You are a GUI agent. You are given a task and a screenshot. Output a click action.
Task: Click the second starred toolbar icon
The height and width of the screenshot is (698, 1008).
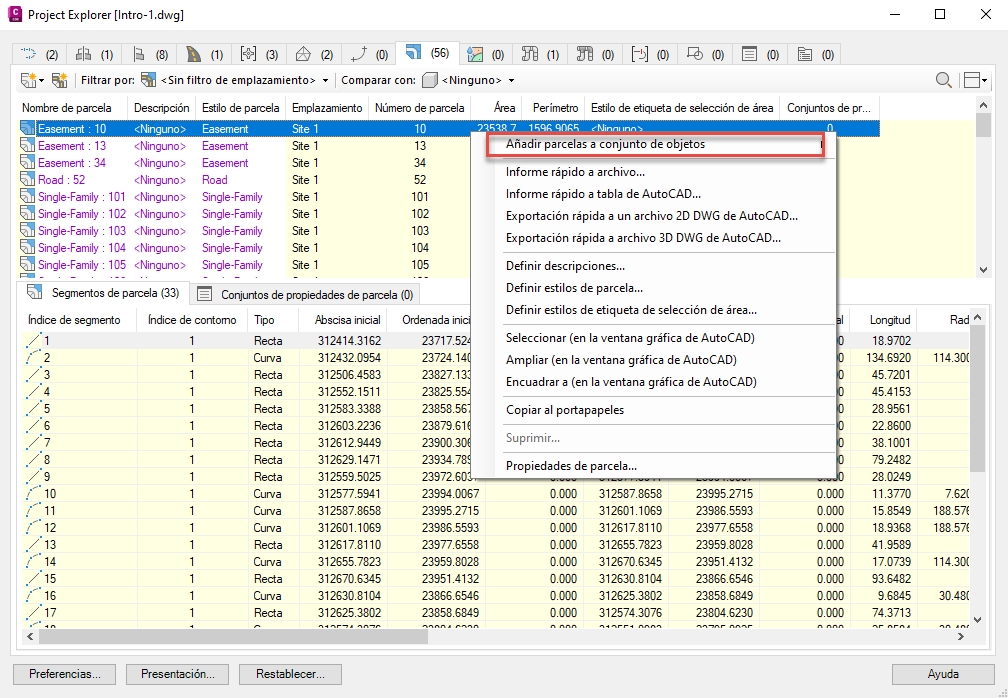pos(60,80)
